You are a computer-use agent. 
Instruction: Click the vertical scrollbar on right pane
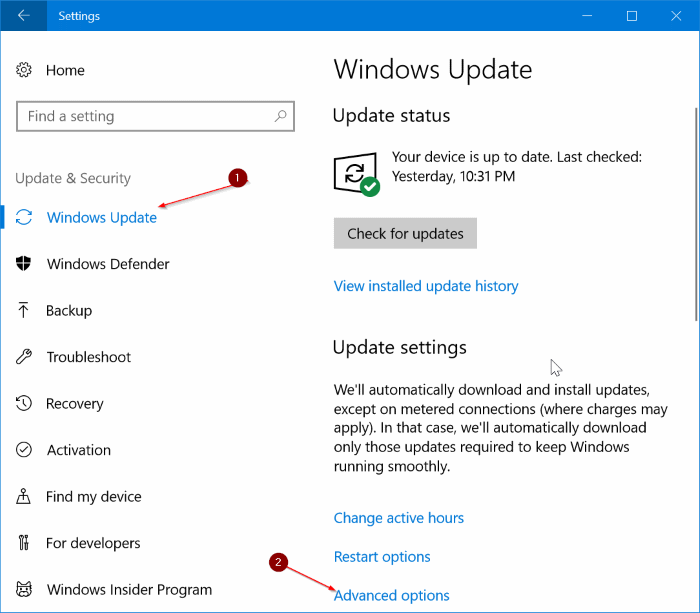point(696,214)
